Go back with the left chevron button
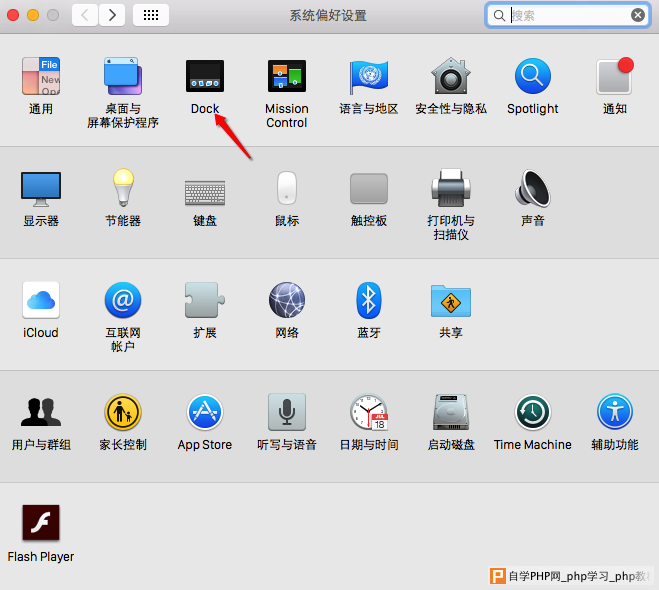659x590 pixels. tap(85, 15)
